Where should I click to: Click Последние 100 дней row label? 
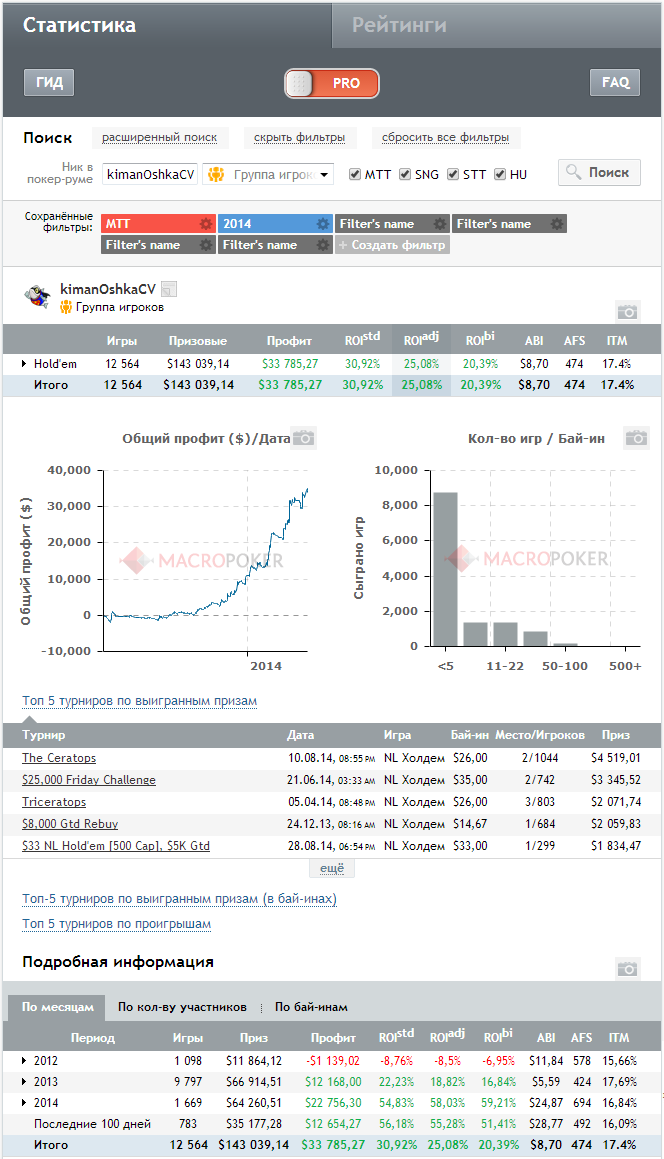[x=92, y=1124]
